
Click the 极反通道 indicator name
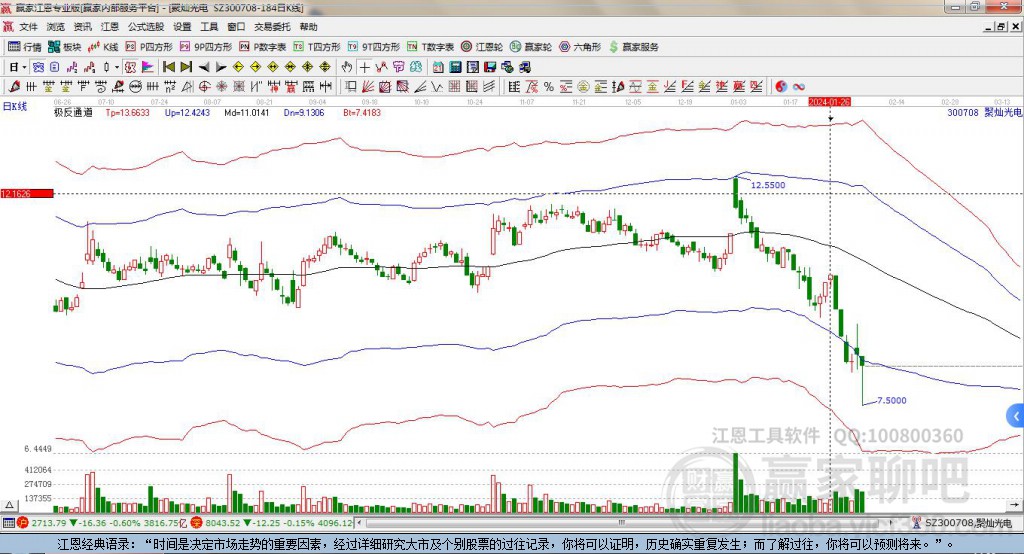coord(73,112)
